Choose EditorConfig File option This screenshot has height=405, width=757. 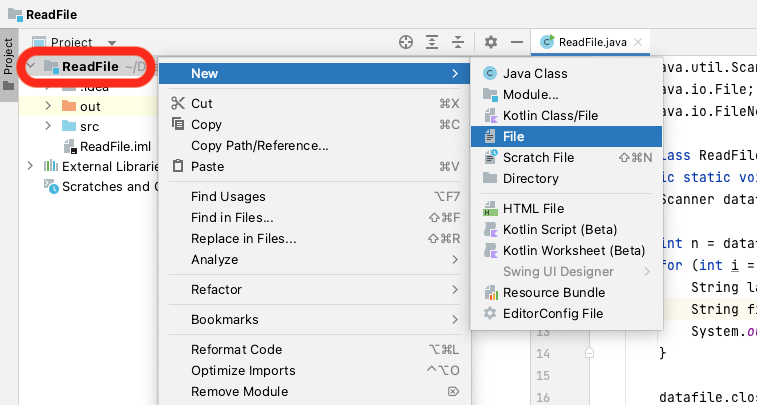pos(552,313)
